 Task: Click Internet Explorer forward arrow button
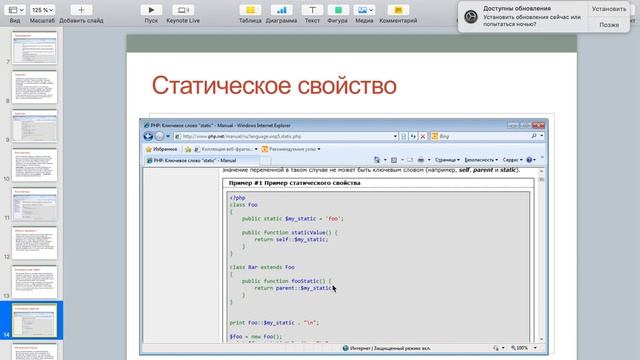point(159,136)
